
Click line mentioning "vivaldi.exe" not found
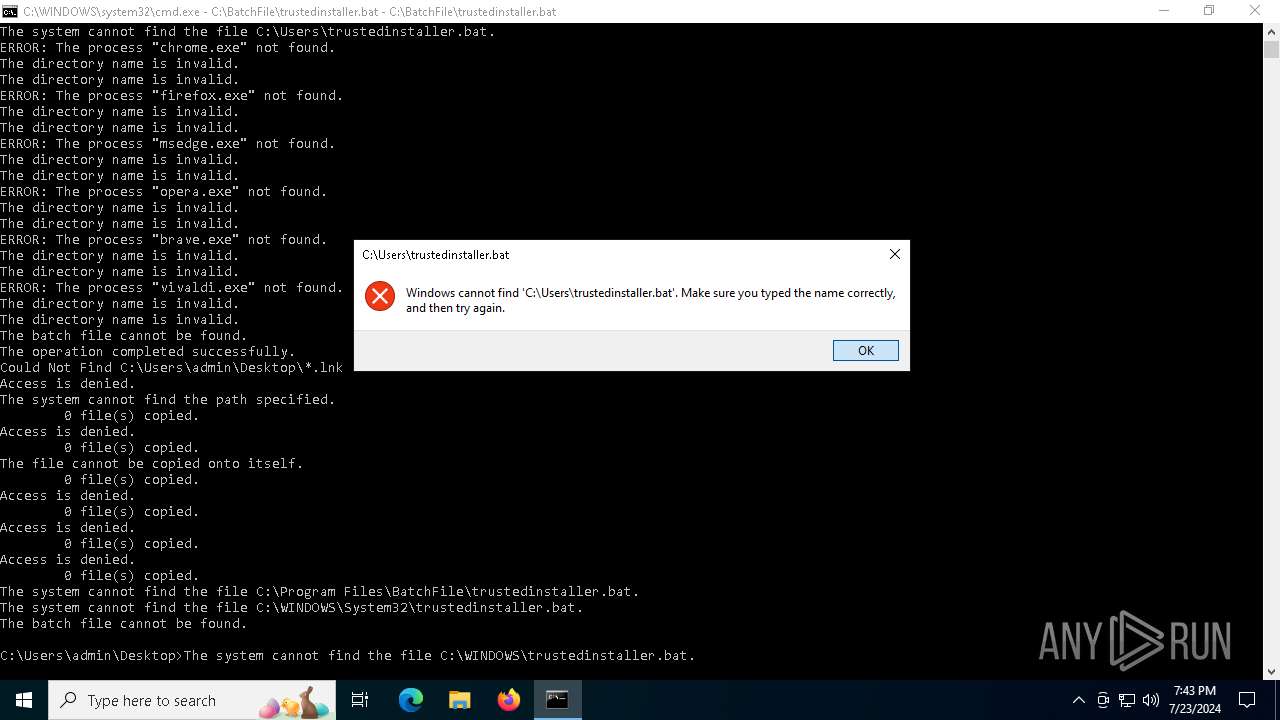pos(172,287)
